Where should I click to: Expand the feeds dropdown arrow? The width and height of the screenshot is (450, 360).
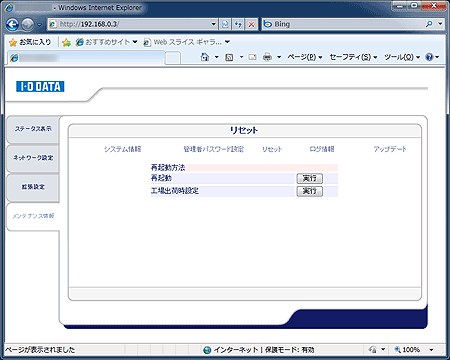[x=241, y=57]
